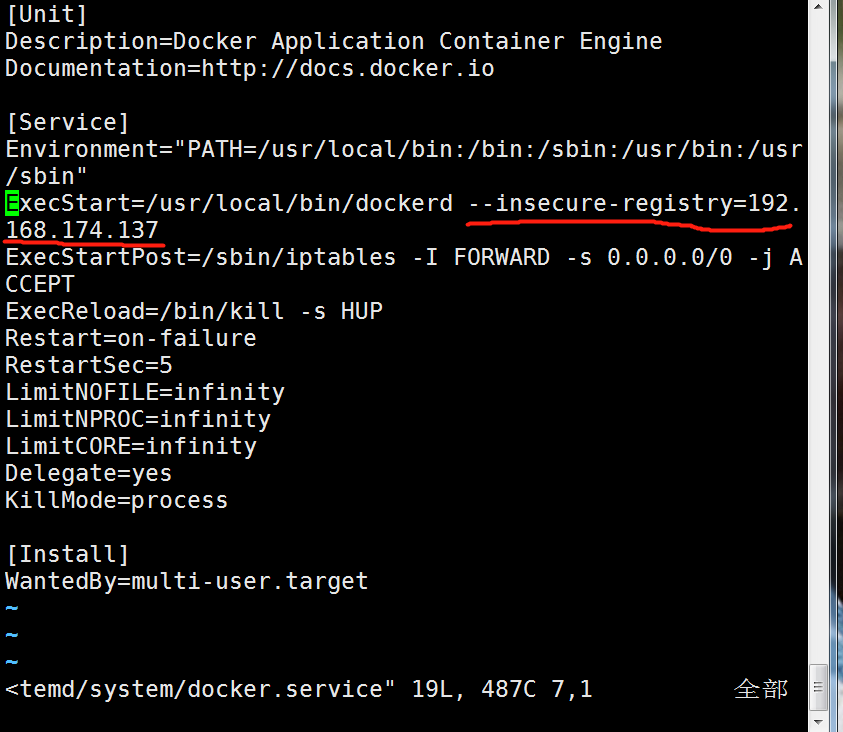Image resolution: width=843 pixels, height=732 pixels.
Task: Click the 168.174.137 IP address fragment
Action: (82, 231)
